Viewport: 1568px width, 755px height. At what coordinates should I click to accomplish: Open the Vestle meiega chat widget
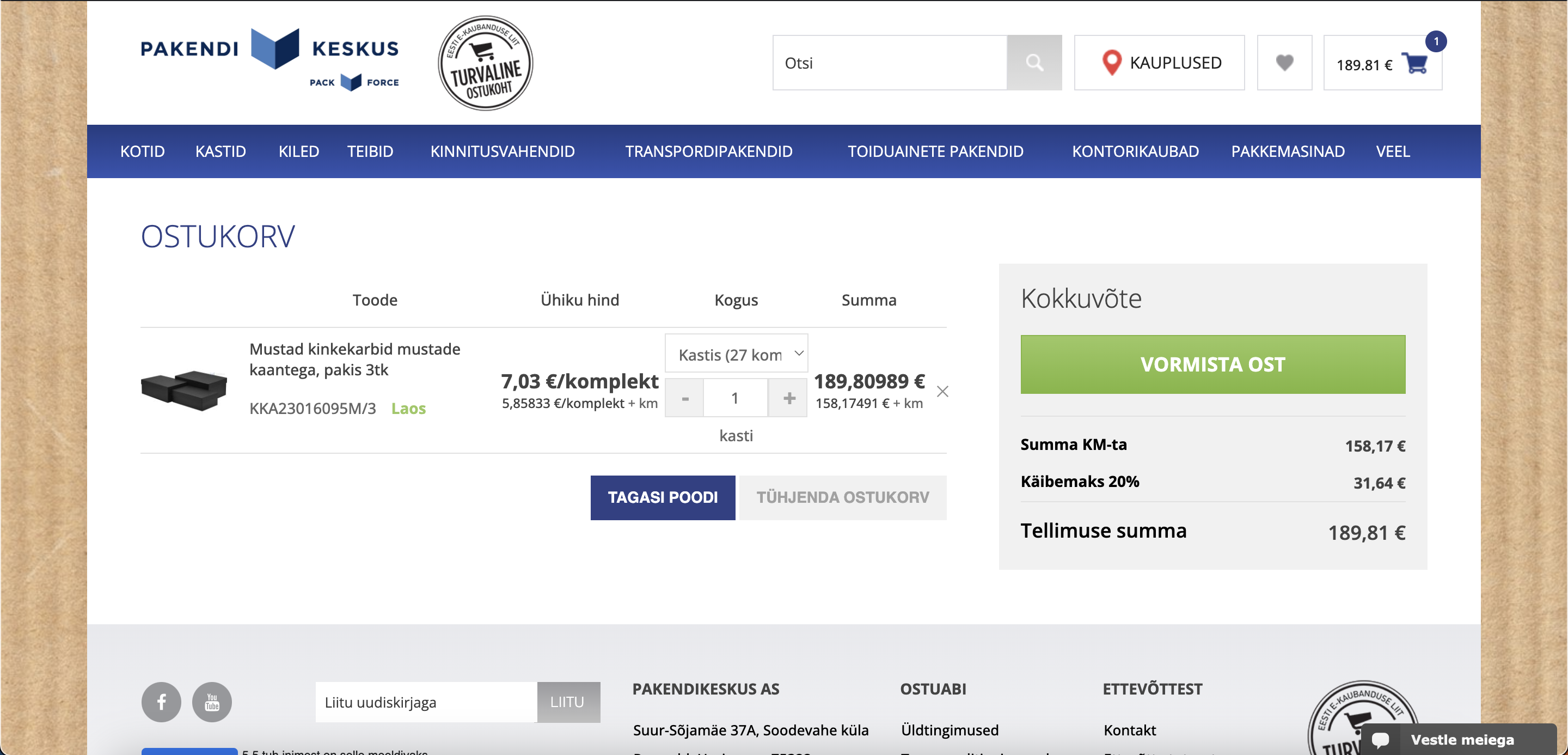pos(1459,739)
